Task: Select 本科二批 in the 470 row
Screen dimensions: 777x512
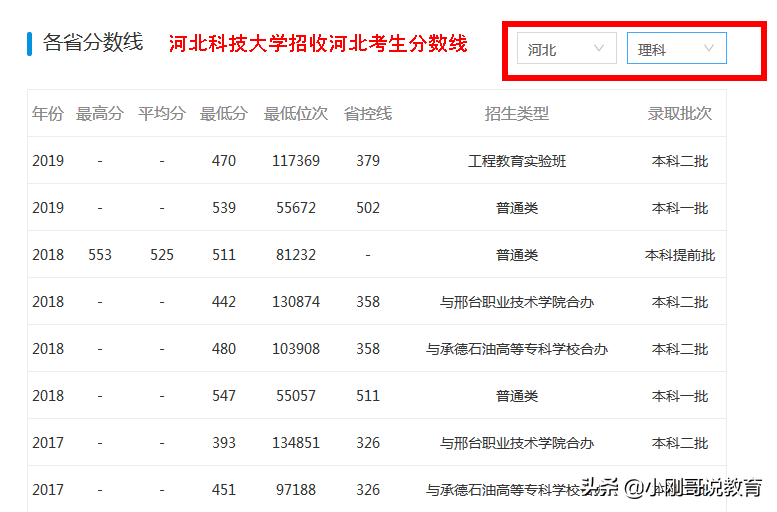Action: (x=679, y=161)
